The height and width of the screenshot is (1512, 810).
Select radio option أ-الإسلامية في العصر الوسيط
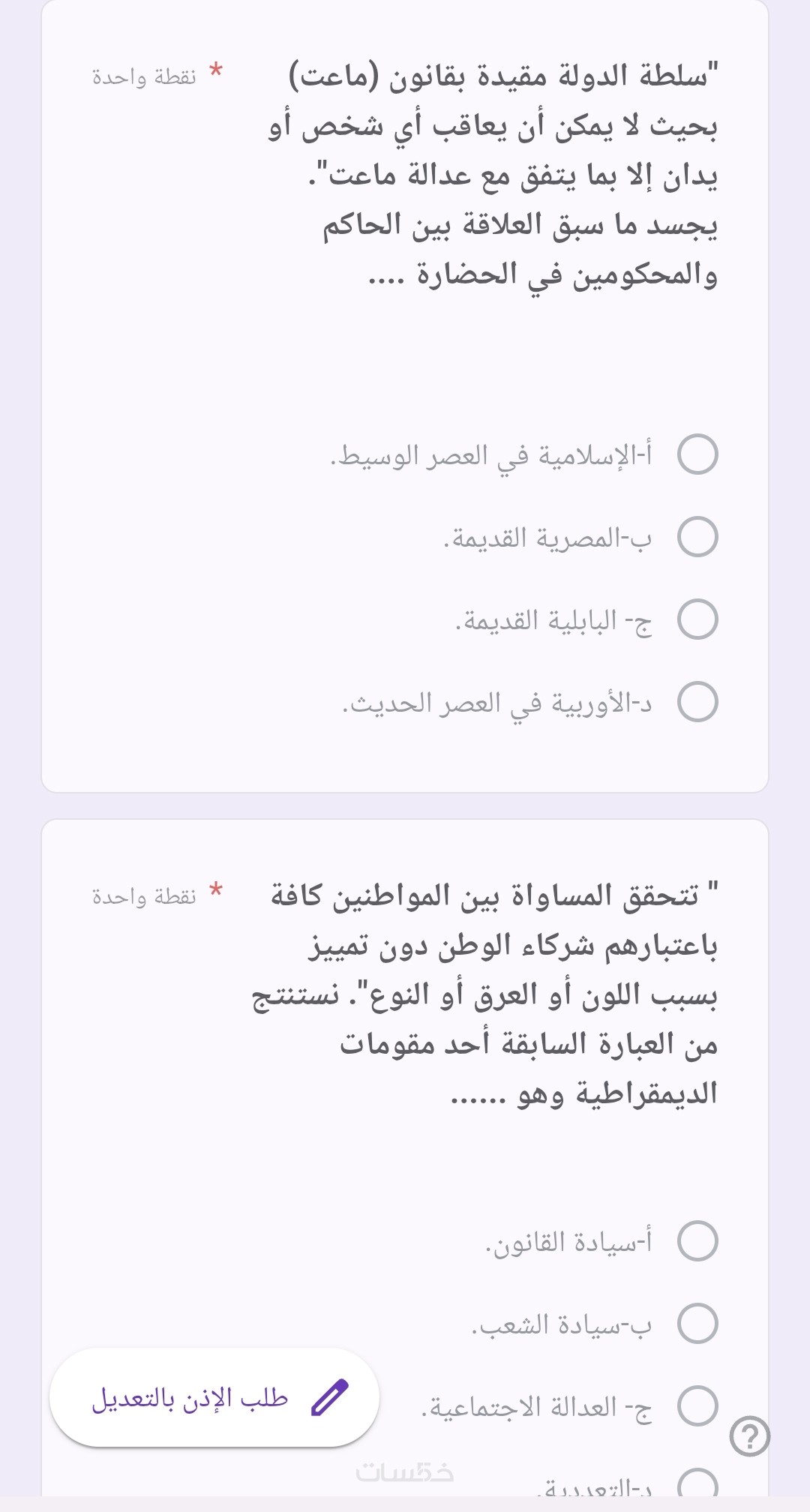coord(697,454)
